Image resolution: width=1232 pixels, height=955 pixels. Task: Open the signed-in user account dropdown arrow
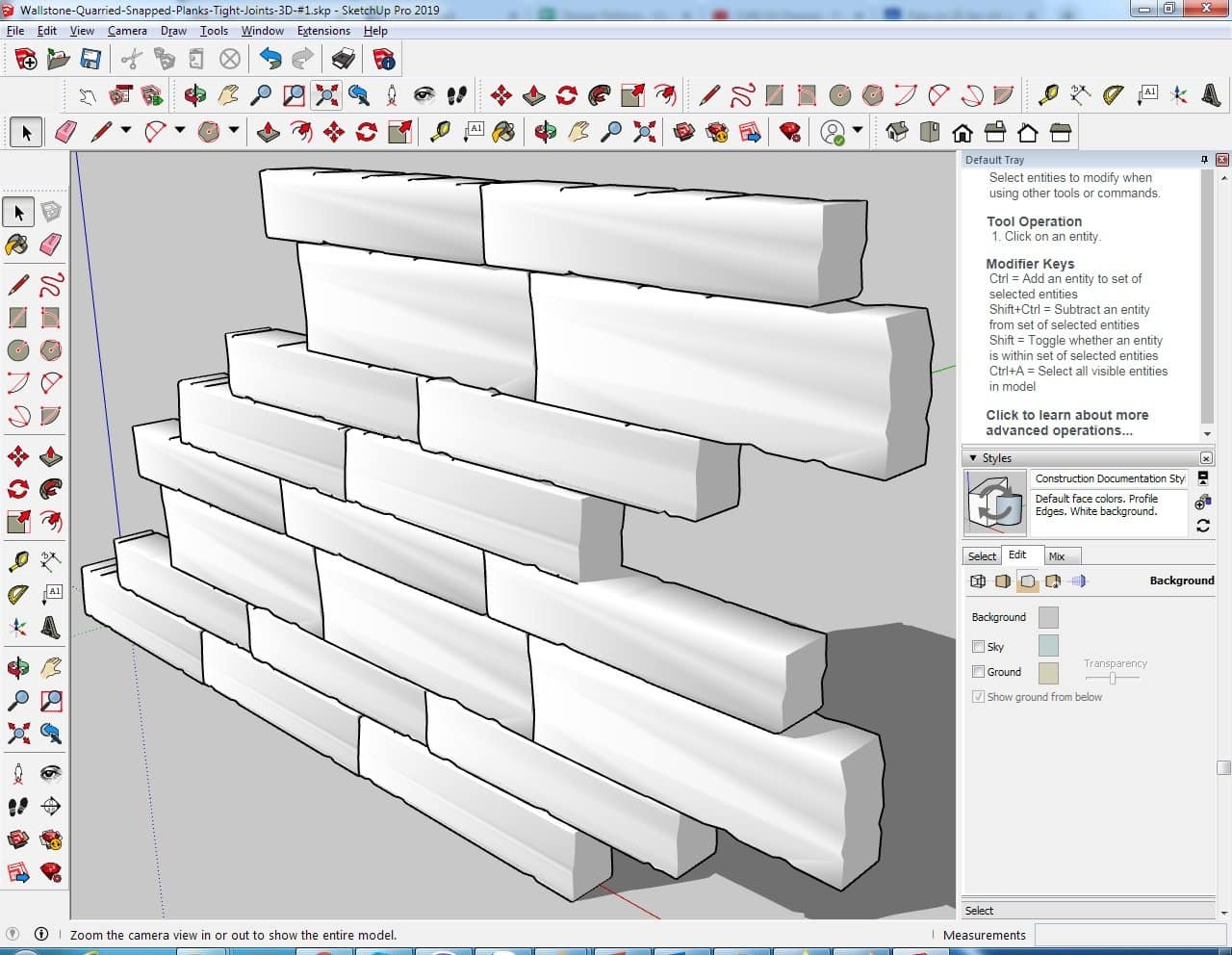[857, 131]
